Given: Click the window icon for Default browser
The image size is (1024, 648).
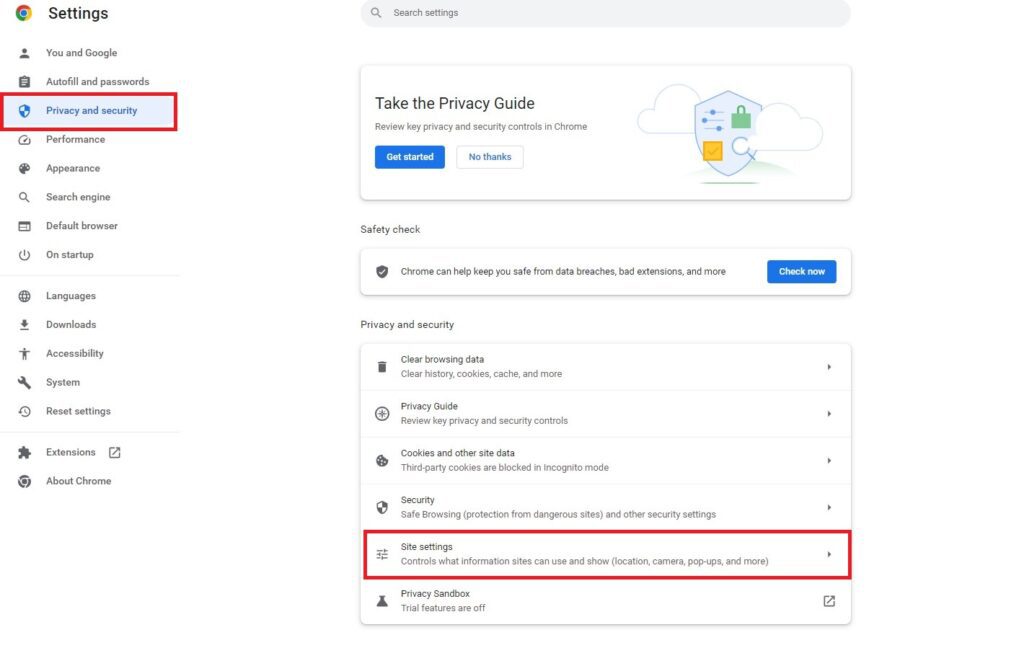Looking at the screenshot, I should click(x=24, y=226).
